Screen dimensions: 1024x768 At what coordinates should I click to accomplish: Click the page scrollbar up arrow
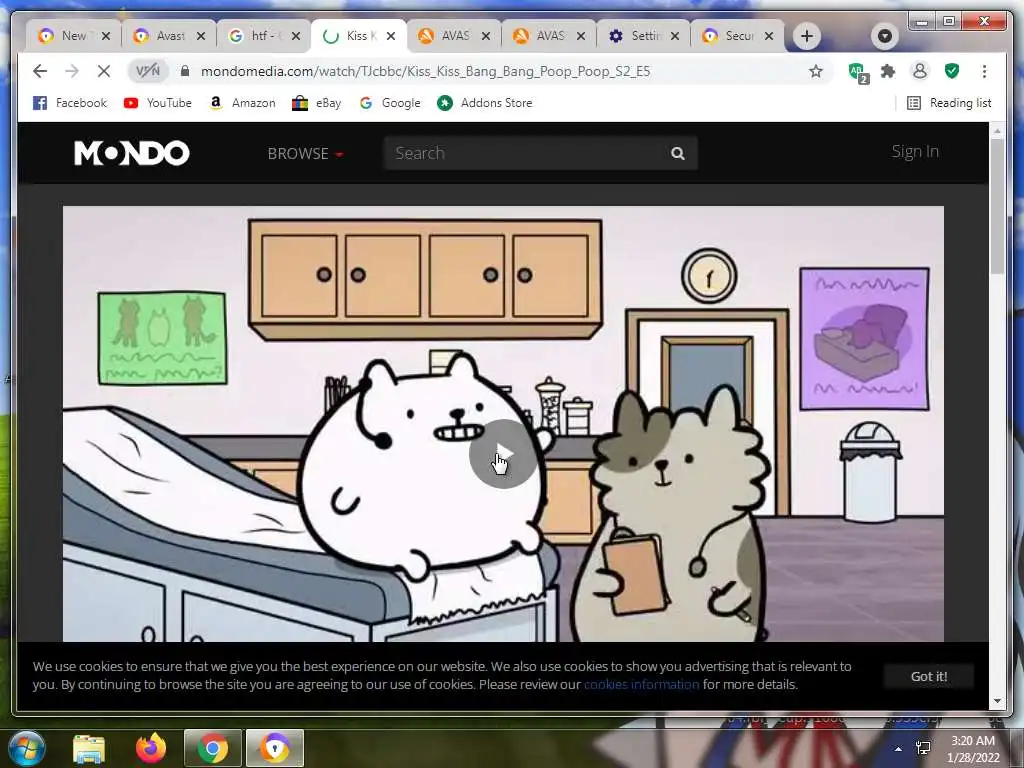click(997, 131)
